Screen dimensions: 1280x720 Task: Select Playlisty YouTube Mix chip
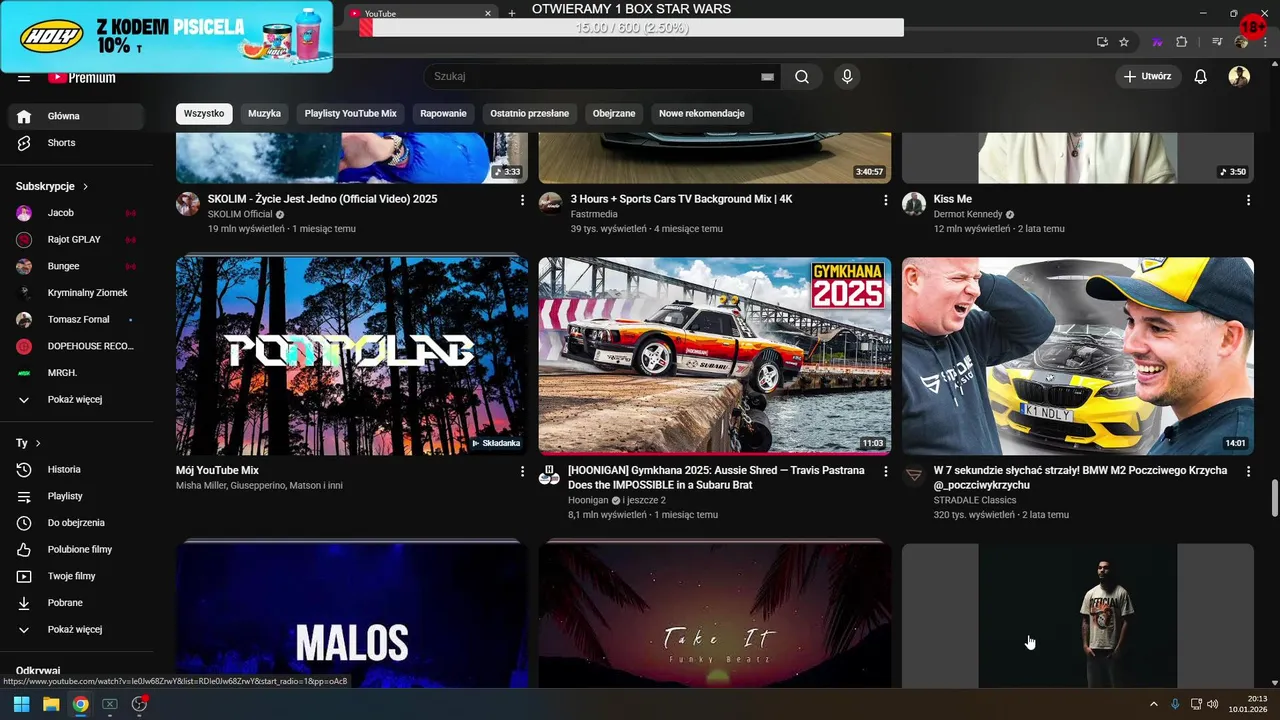pyautogui.click(x=350, y=114)
